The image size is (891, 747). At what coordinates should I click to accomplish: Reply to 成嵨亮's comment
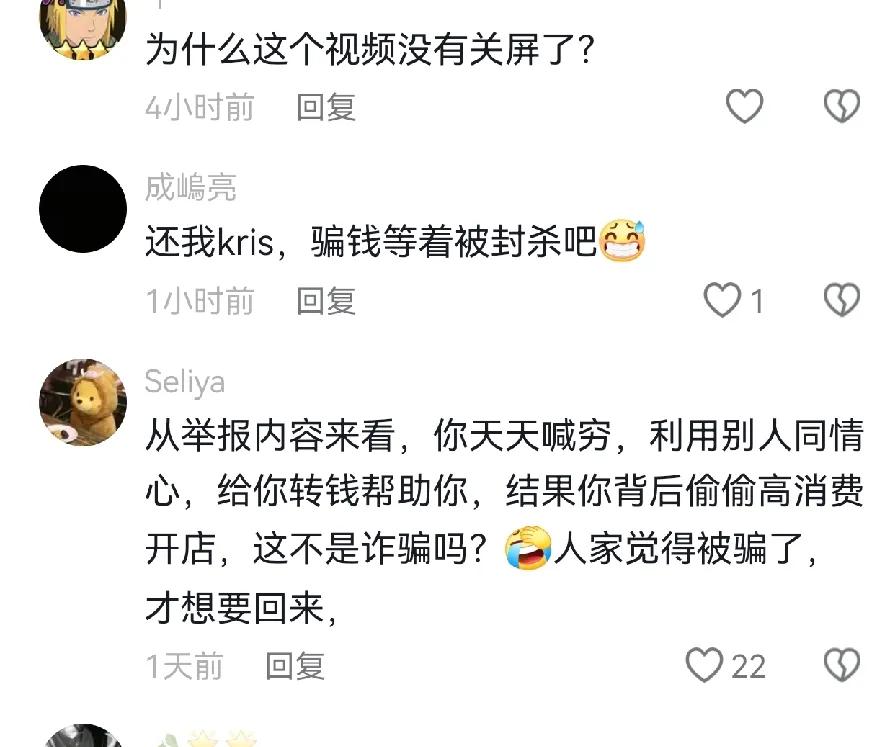(x=326, y=301)
